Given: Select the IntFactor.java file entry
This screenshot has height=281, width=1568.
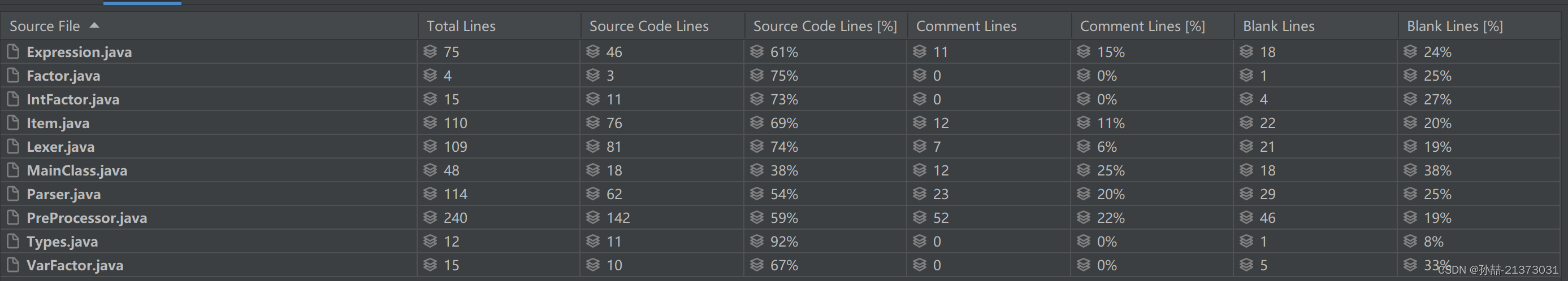Looking at the screenshot, I should pyautogui.click(x=73, y=99).
